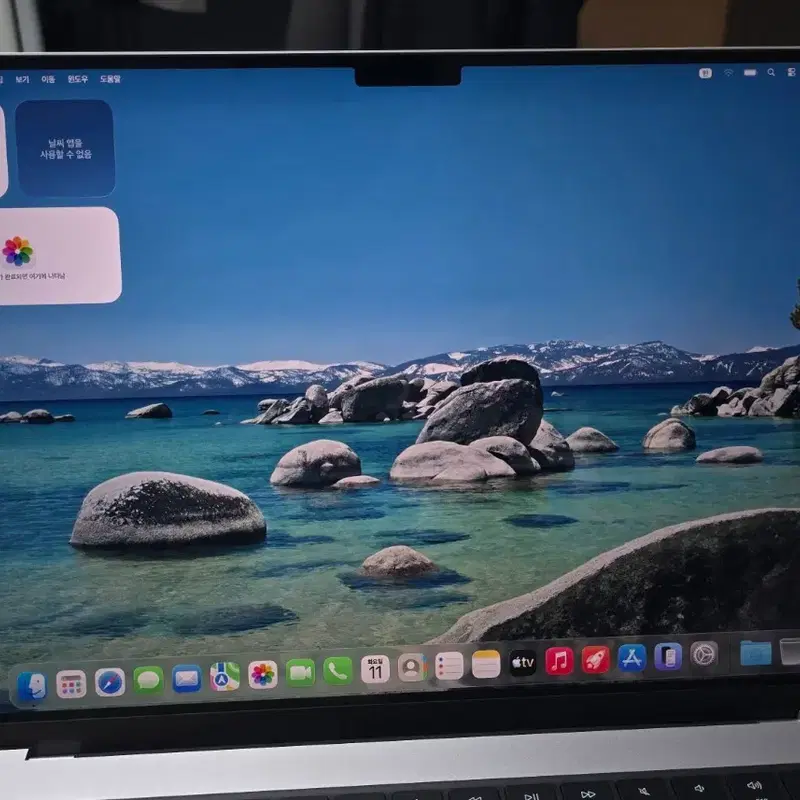This screenshot has height=800, width=800.
Task: Click the Weather widget saying 날씨 앱을 사용할 수 없음
Action: [65, 148]
